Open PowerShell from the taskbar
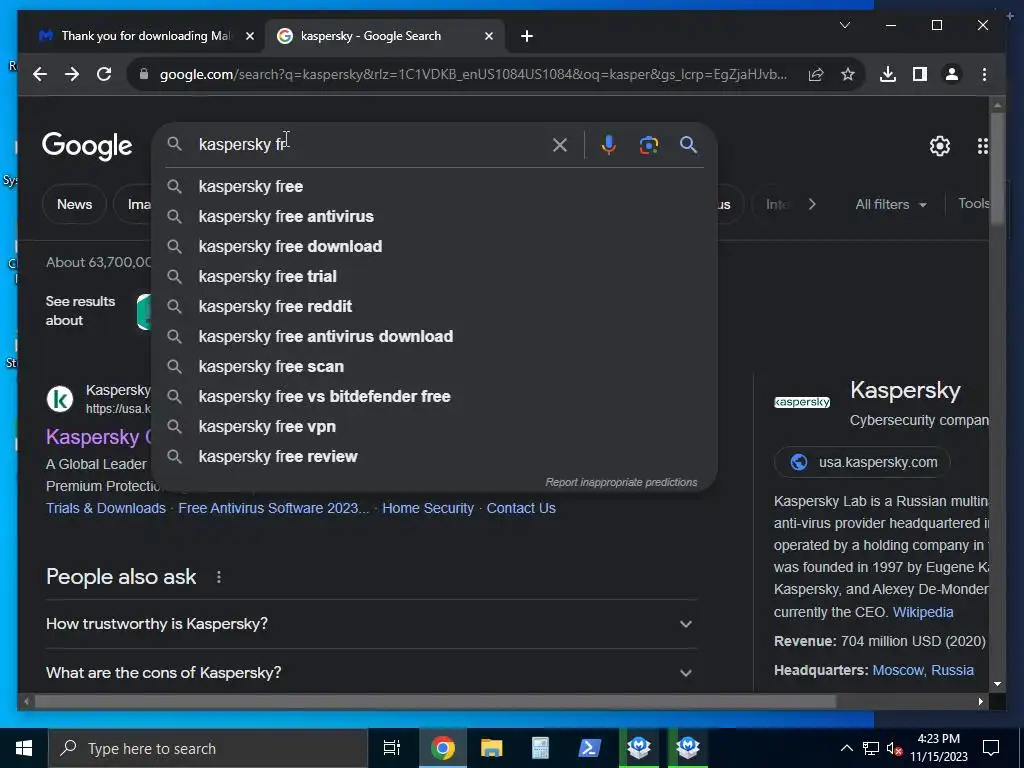Image resolution: width=1024 pixels, height=768 pixels. [x=590, y=748]
